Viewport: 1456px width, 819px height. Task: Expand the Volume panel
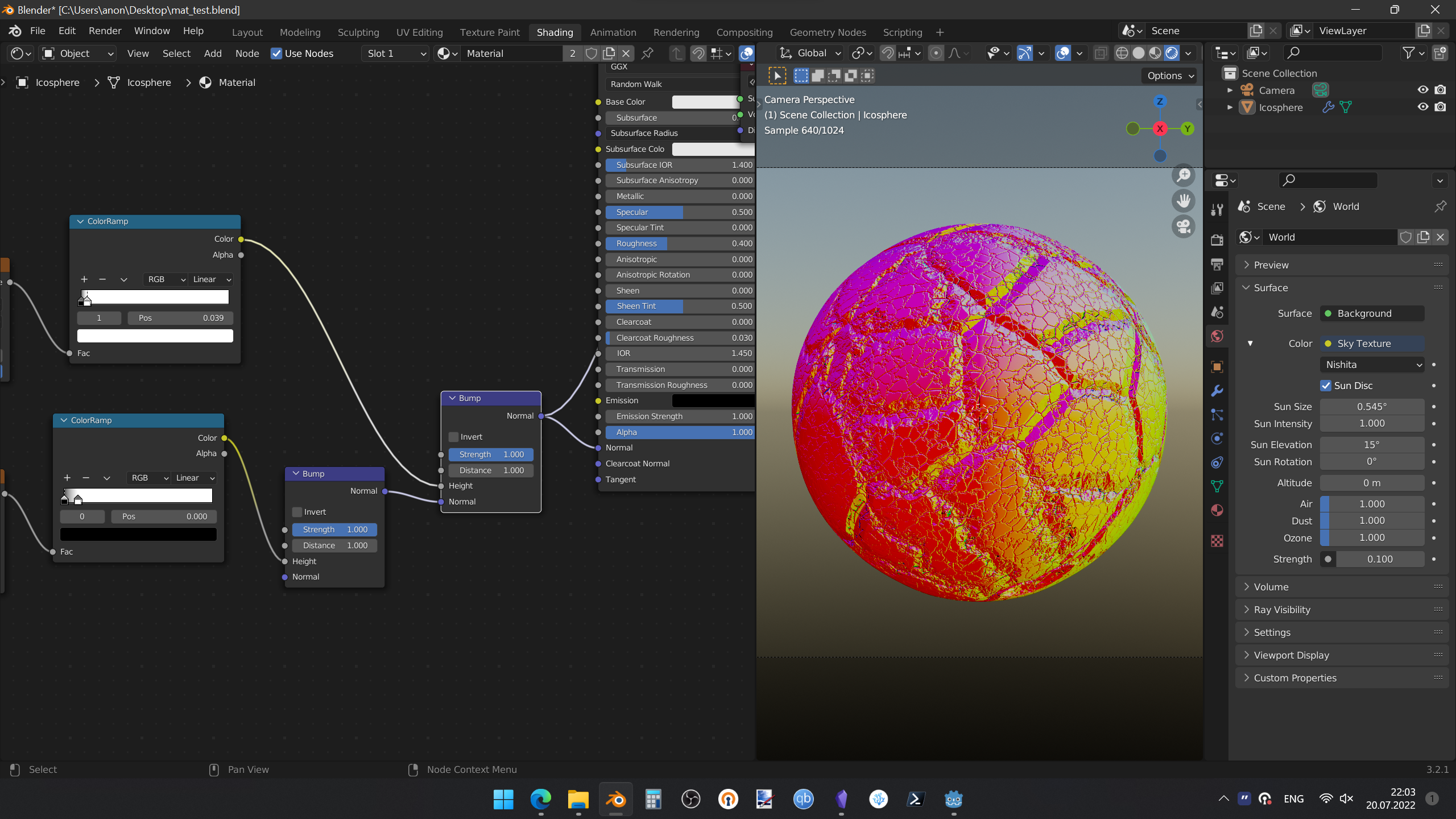(x=1271, y=587)
